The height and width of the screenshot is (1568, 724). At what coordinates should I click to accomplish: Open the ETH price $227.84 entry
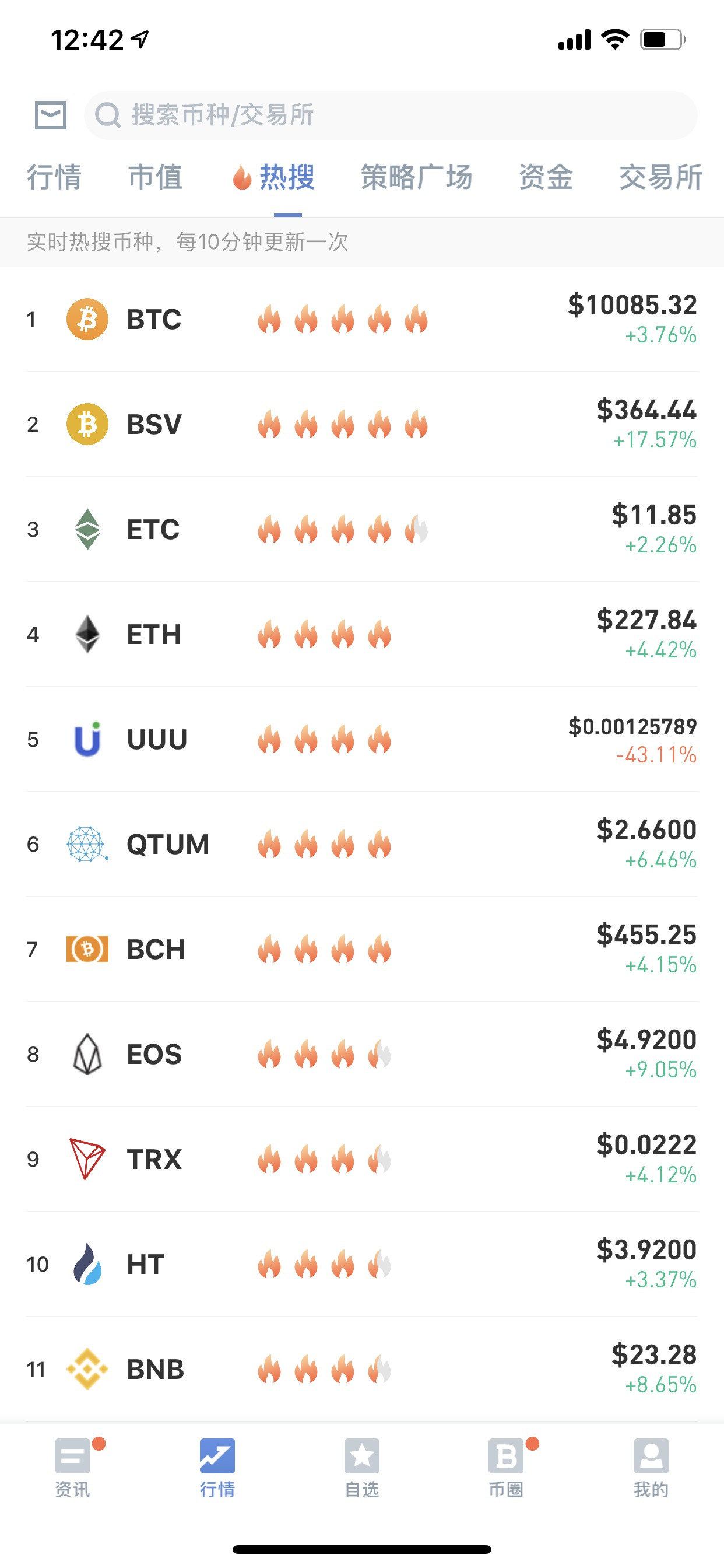click(x=646, y=619)
